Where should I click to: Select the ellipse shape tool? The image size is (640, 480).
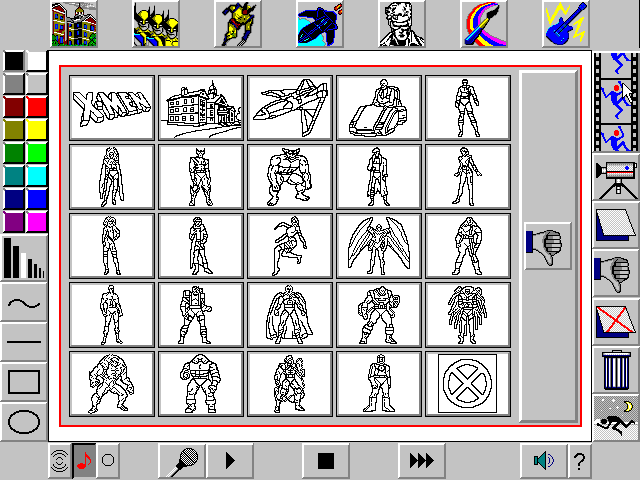pos(24,422)
